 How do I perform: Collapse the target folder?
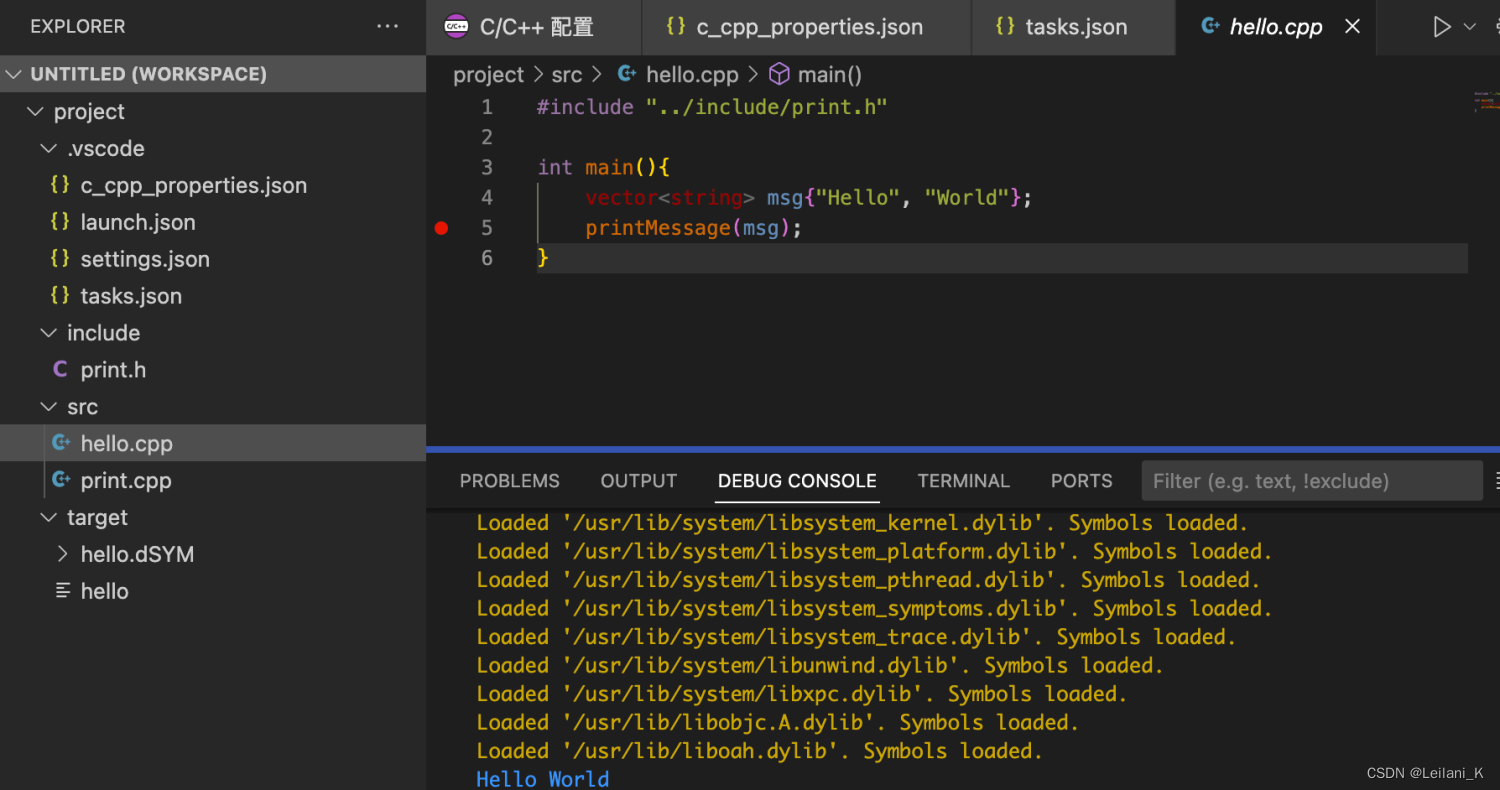213,518
